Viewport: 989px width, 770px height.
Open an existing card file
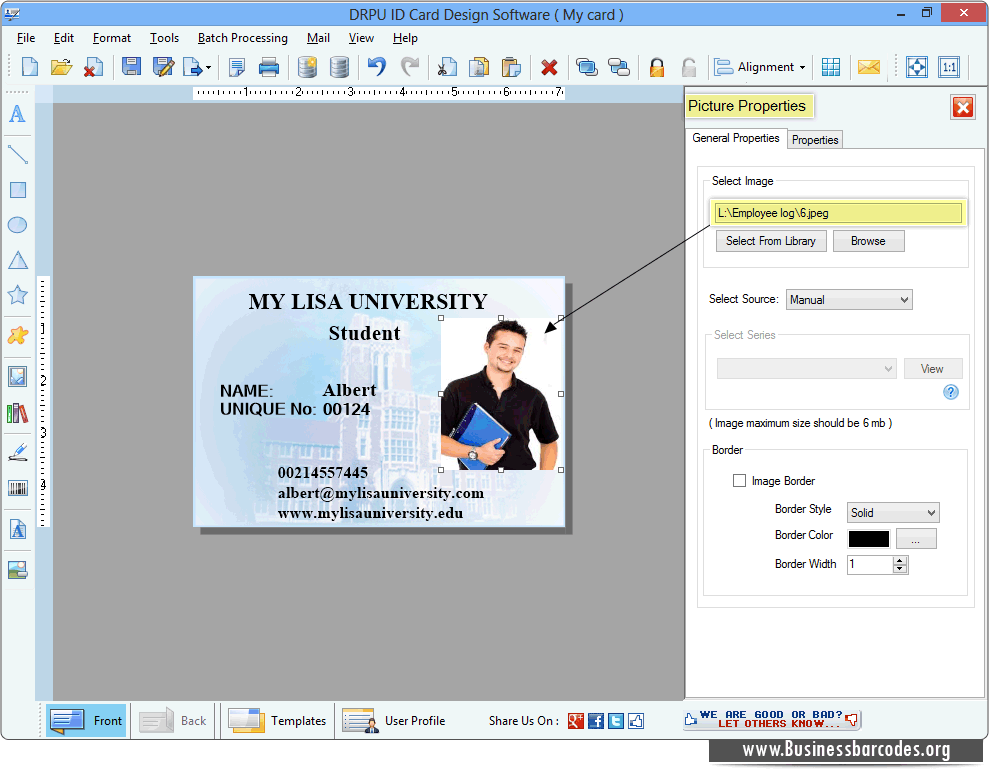[x=61, y=67]
